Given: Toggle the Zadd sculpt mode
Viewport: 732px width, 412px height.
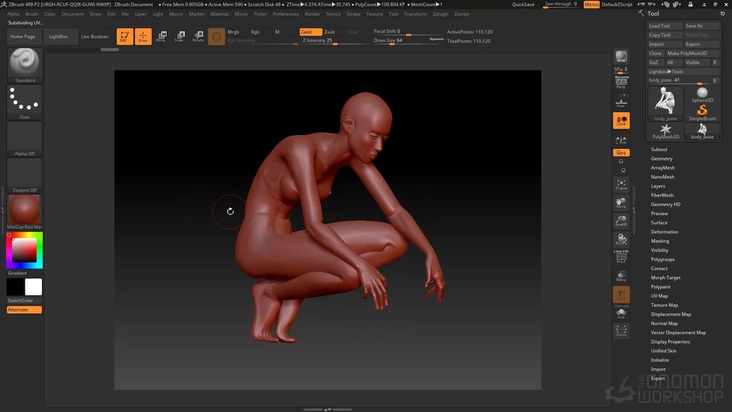Looking at the screenshot, I should coord(310,32).
